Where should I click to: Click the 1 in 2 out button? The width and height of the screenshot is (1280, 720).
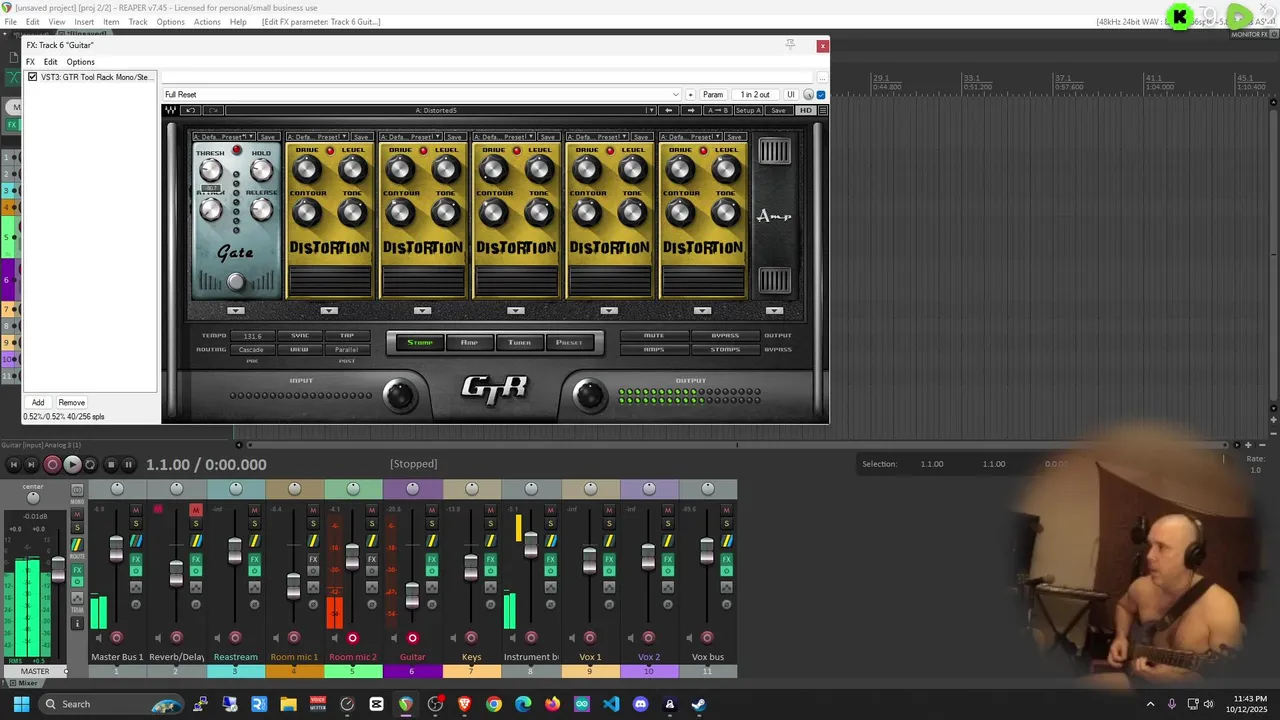coord(755,95)
